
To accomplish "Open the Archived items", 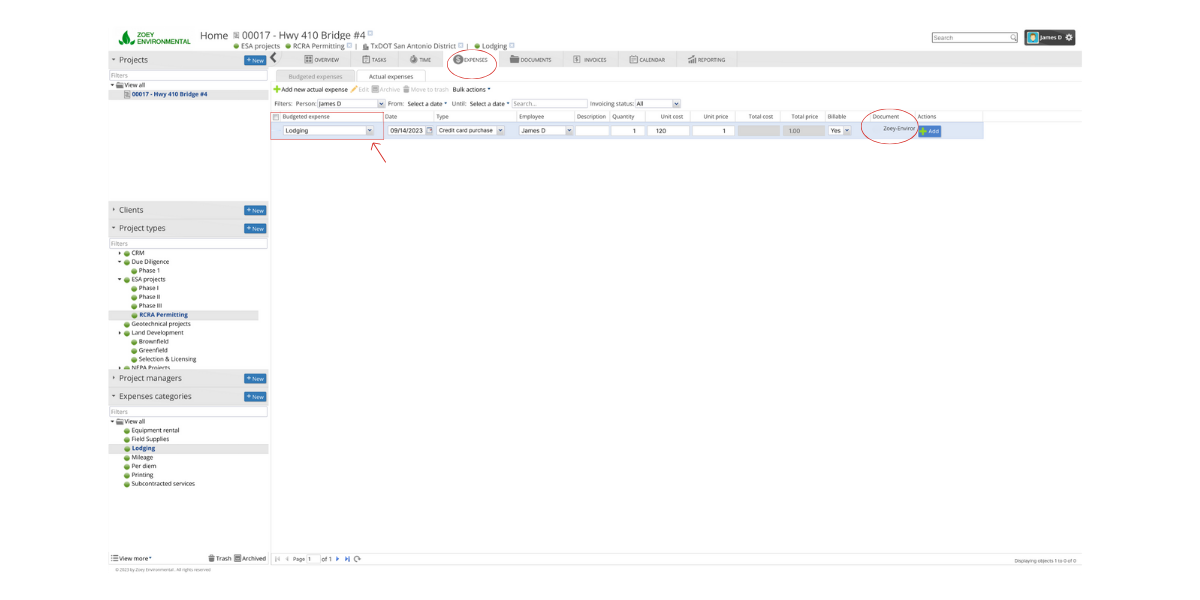I will pyautogui.click(x=250, y=559).
